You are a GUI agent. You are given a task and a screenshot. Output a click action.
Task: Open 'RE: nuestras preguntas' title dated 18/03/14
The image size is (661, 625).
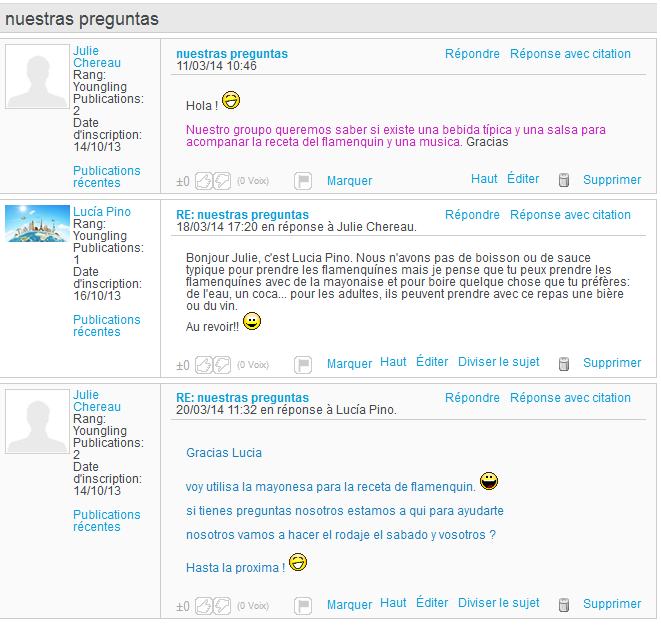point(242,215)
